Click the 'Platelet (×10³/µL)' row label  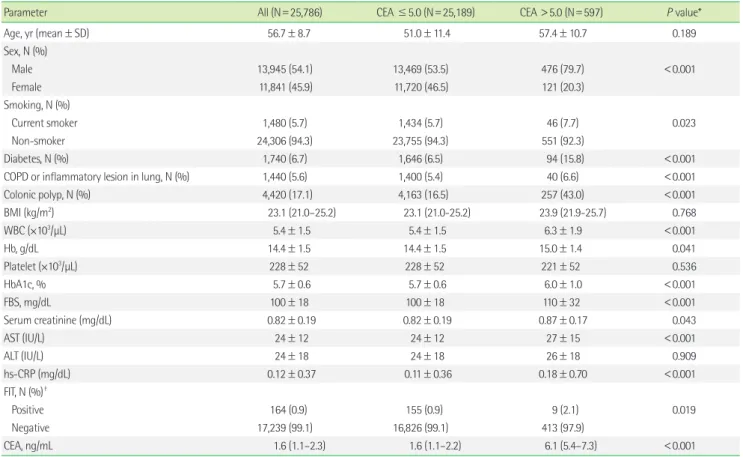coord(40,266)
